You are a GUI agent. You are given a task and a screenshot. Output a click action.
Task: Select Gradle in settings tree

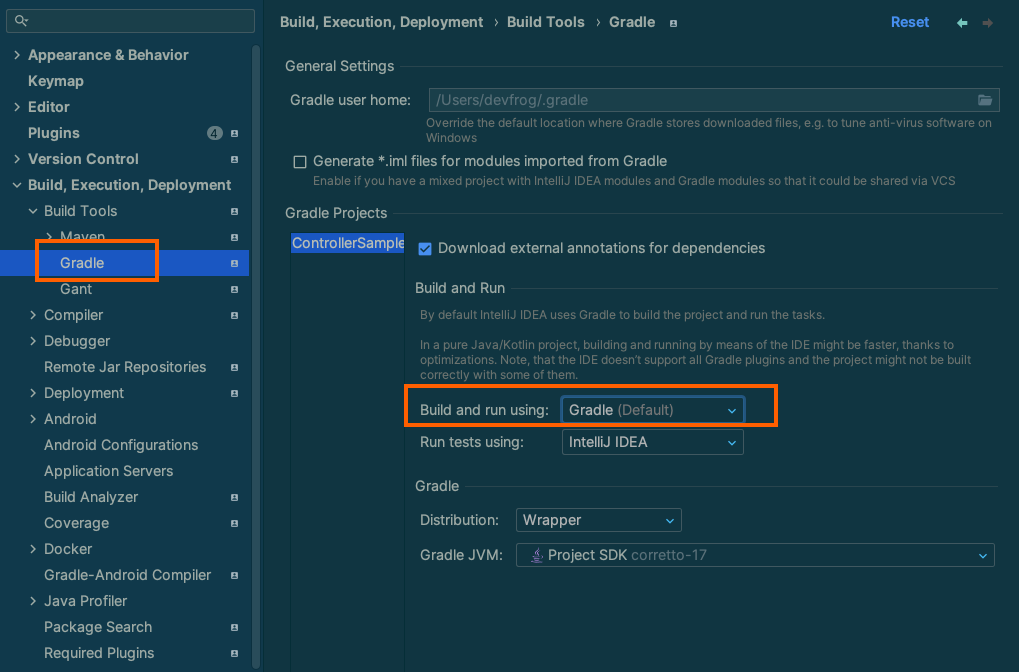click(x=82, y=263)
